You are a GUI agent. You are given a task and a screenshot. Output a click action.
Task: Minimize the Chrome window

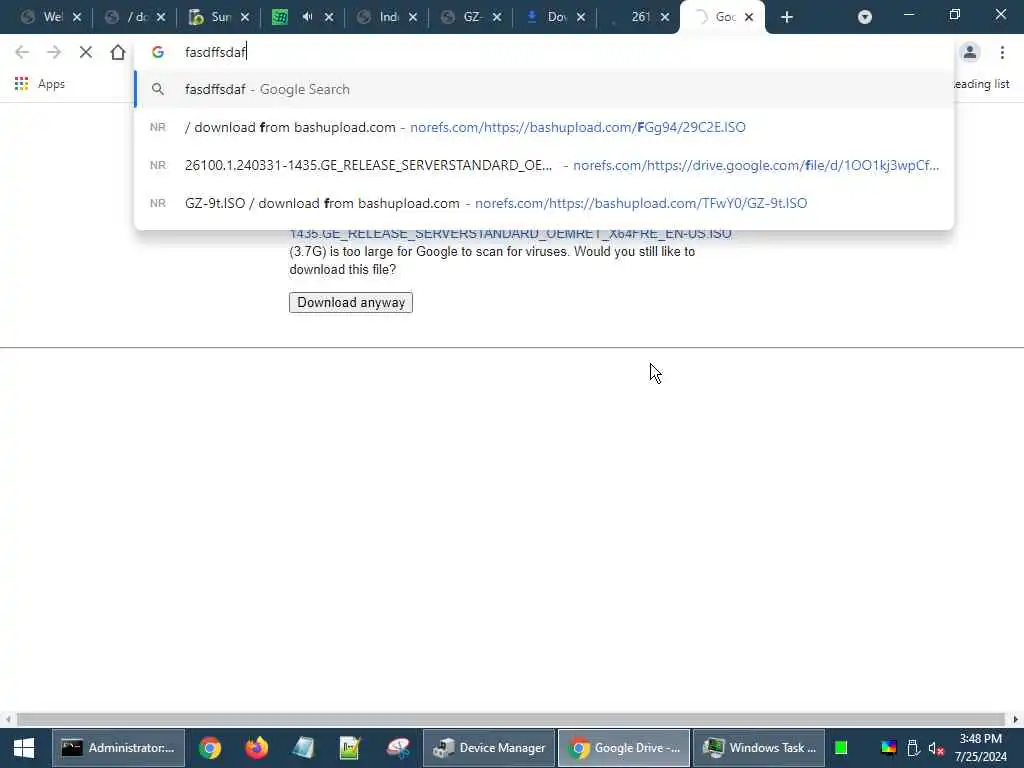click(x=908, y=14)
